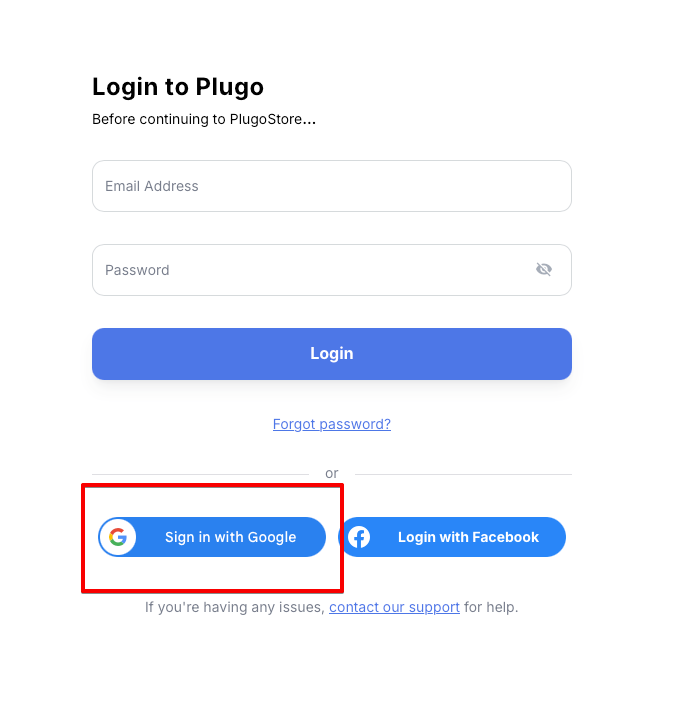Choose Sign in with Google
673x708 pixels.
213,537
